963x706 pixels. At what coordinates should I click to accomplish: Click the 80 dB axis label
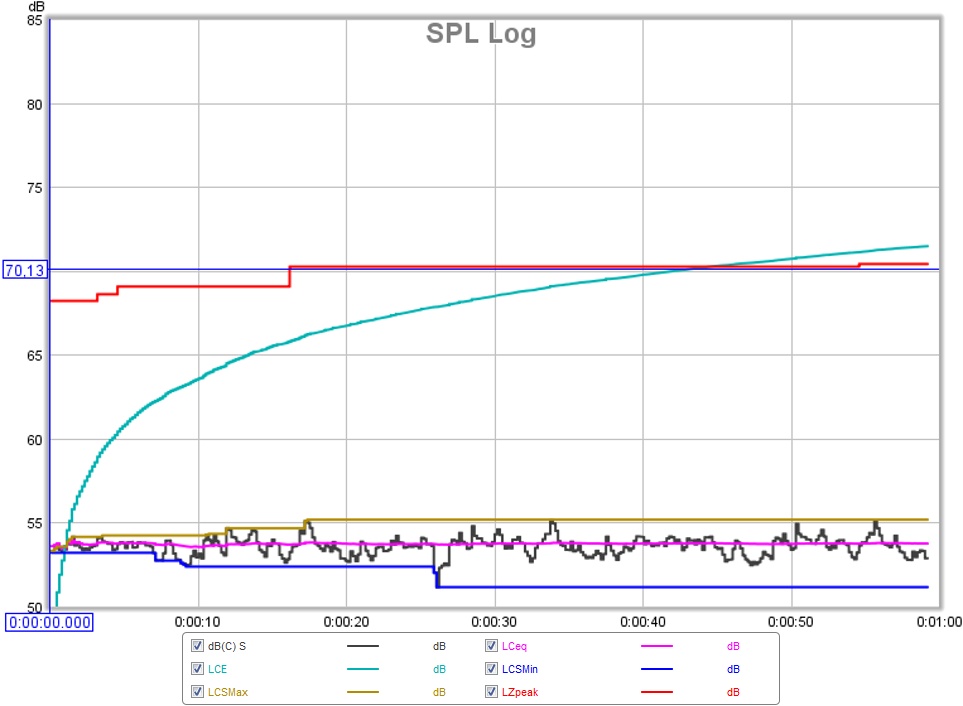35,105
